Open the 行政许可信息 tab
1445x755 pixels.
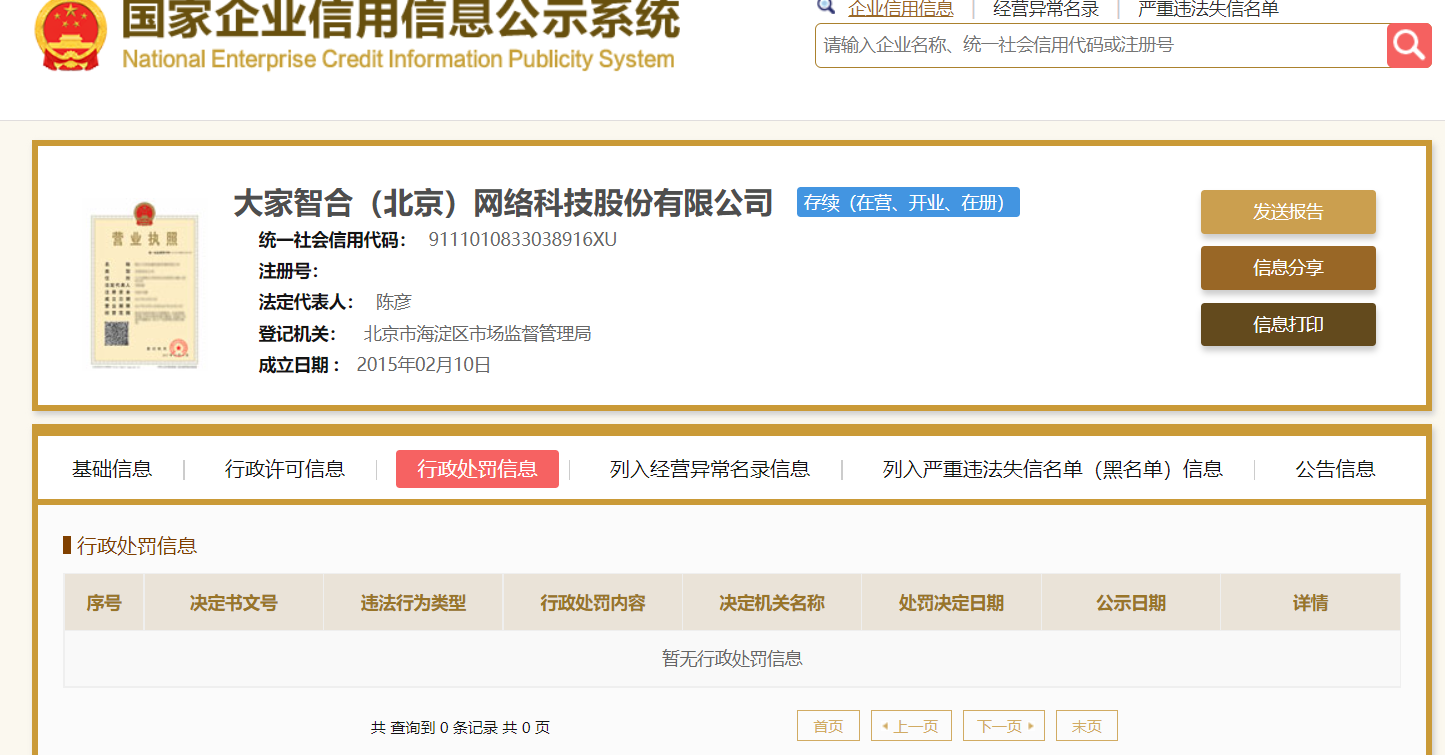(285, 469)
